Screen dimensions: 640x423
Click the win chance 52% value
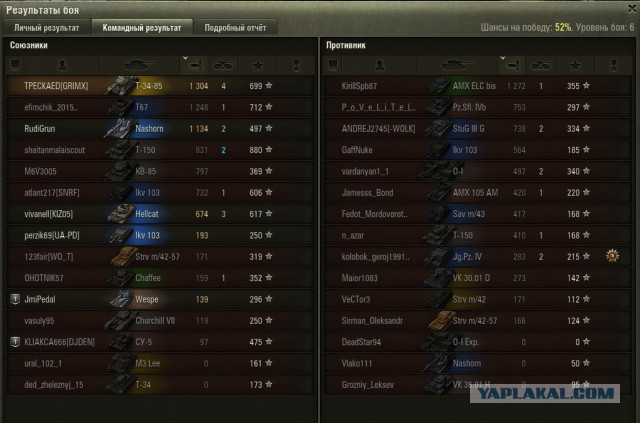tap(563, 27)
